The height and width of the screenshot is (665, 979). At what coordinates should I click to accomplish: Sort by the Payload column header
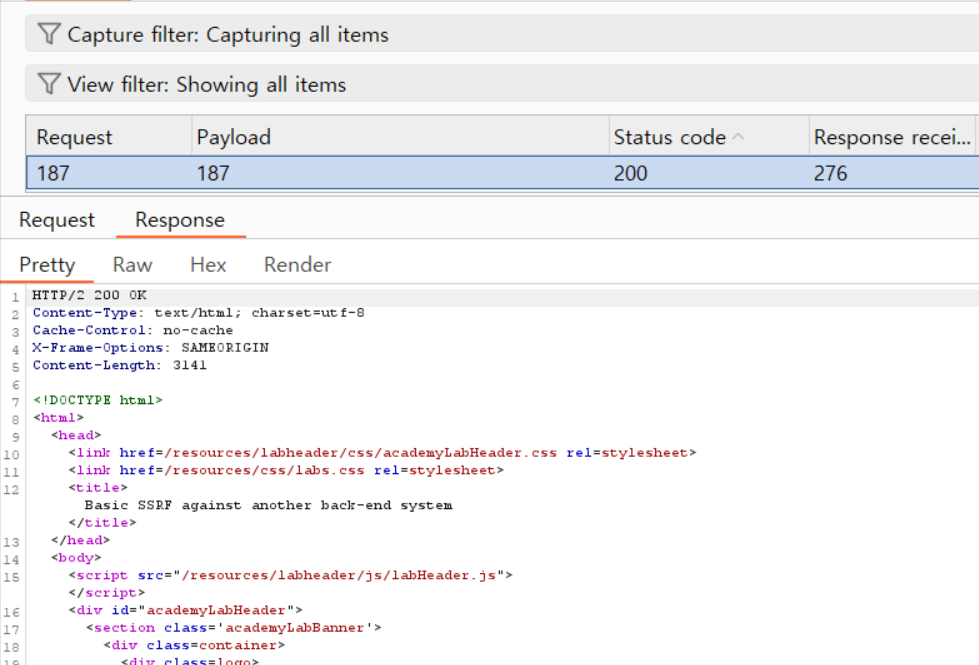[400, 137]
